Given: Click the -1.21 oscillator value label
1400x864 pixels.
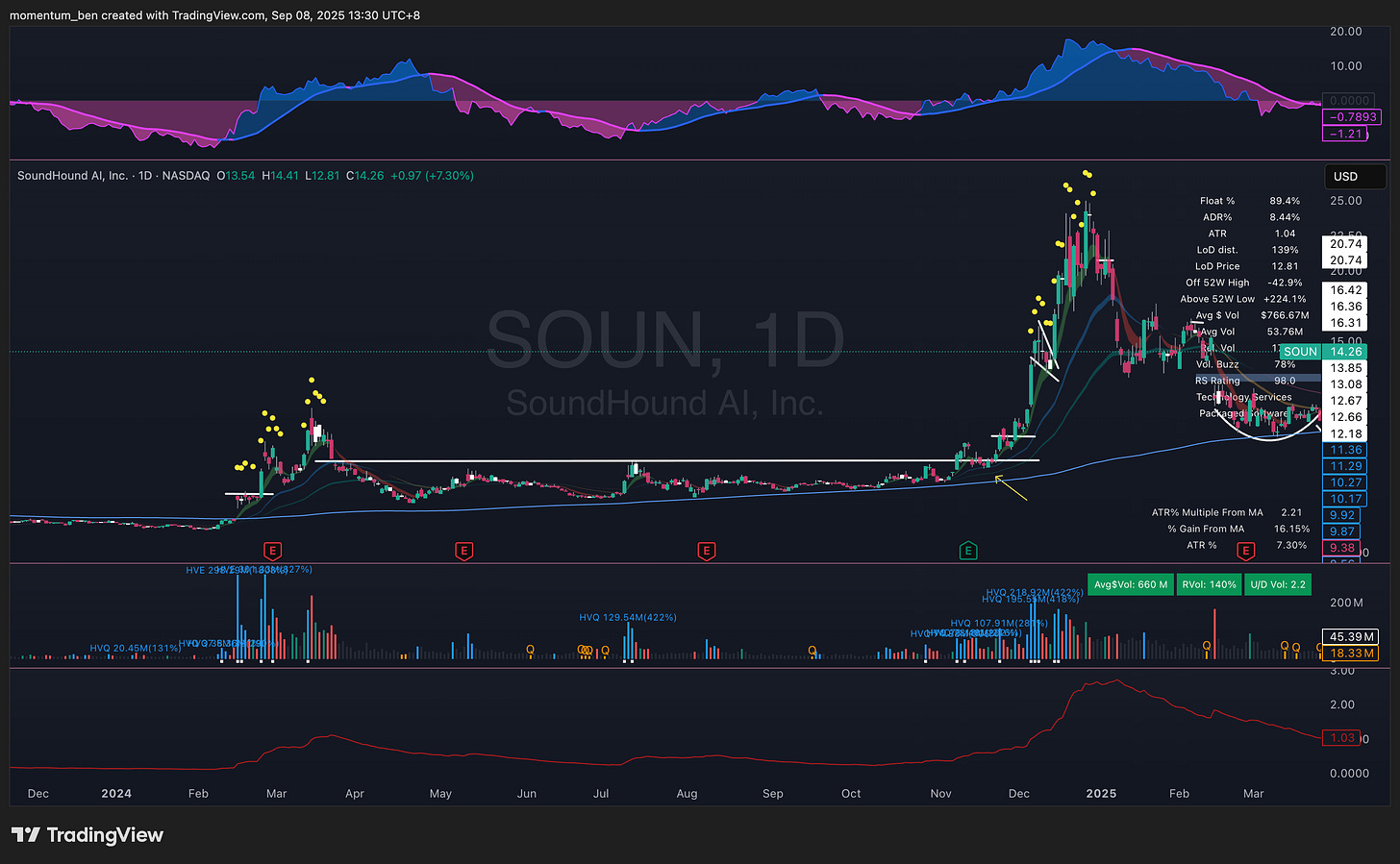Looking at the screenshot, I should coord(1345,134).
